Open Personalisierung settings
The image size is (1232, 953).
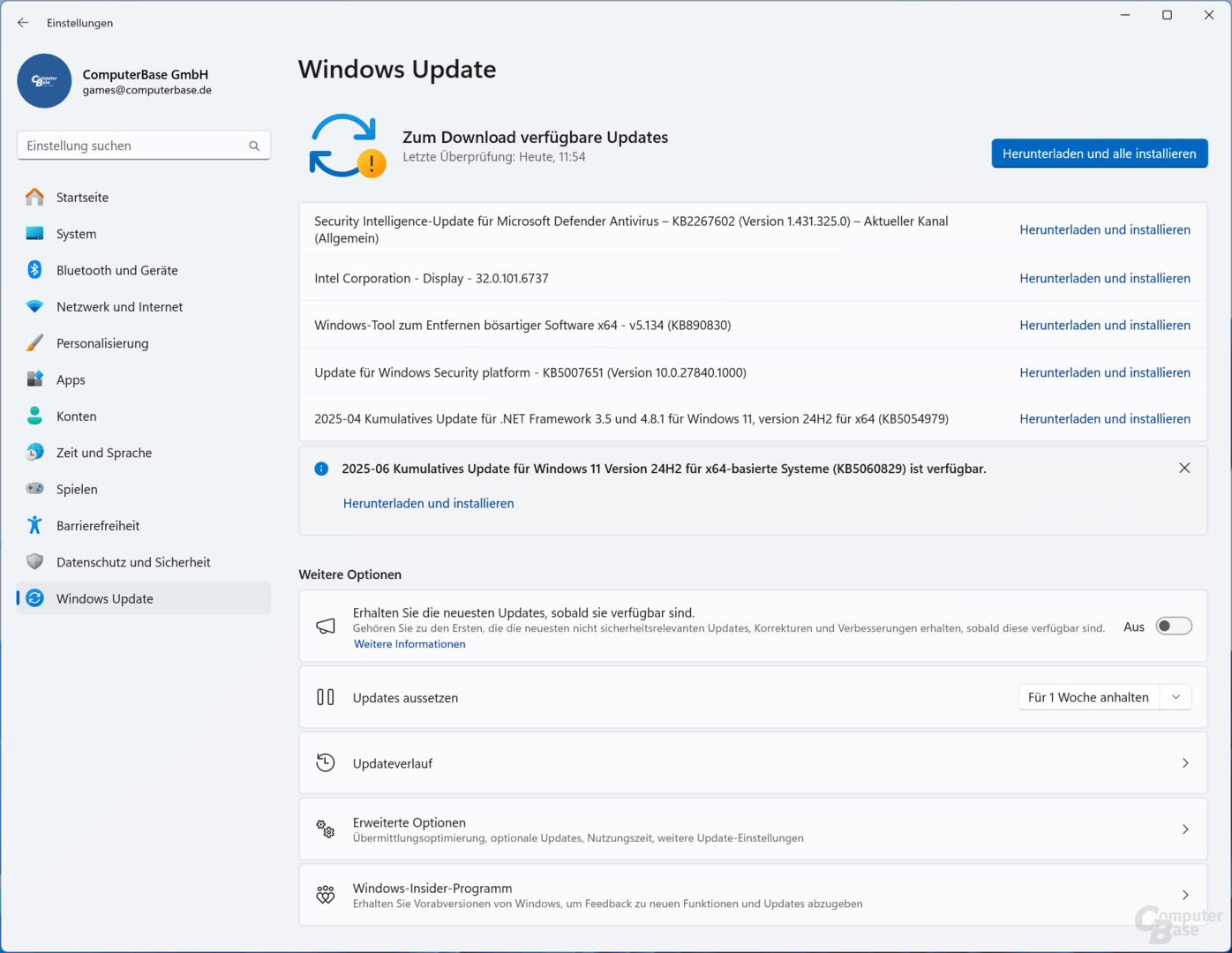point(144,343)
